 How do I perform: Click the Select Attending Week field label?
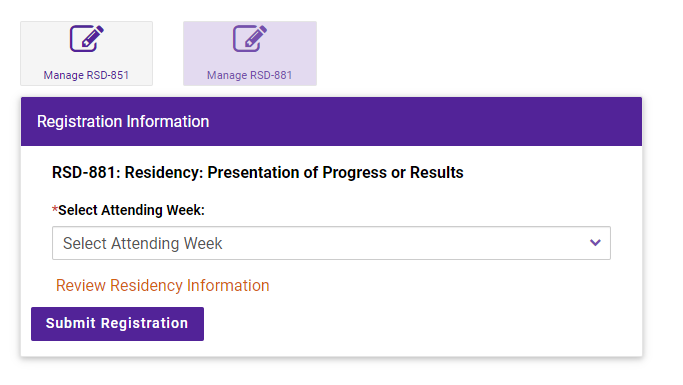click(131, 210)
